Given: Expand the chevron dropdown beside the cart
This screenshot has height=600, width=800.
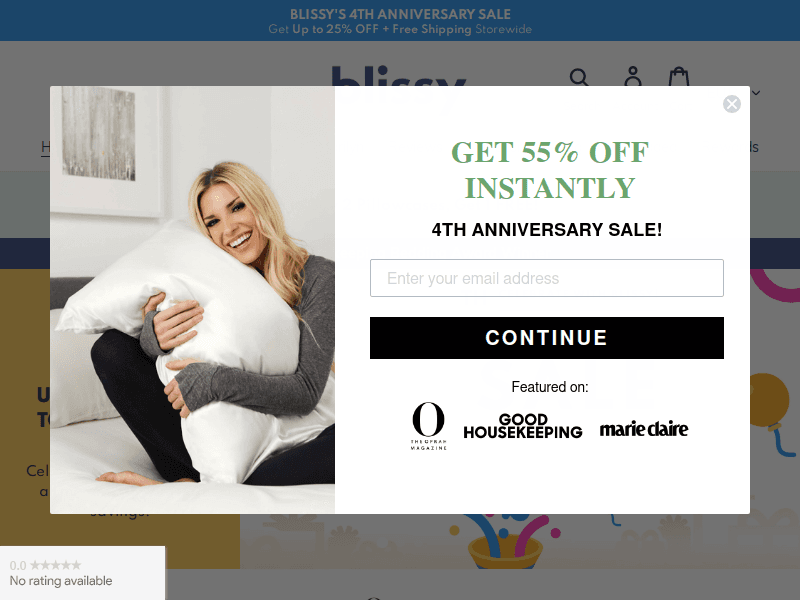Looking at the screenshot, I should click(756, 92).
